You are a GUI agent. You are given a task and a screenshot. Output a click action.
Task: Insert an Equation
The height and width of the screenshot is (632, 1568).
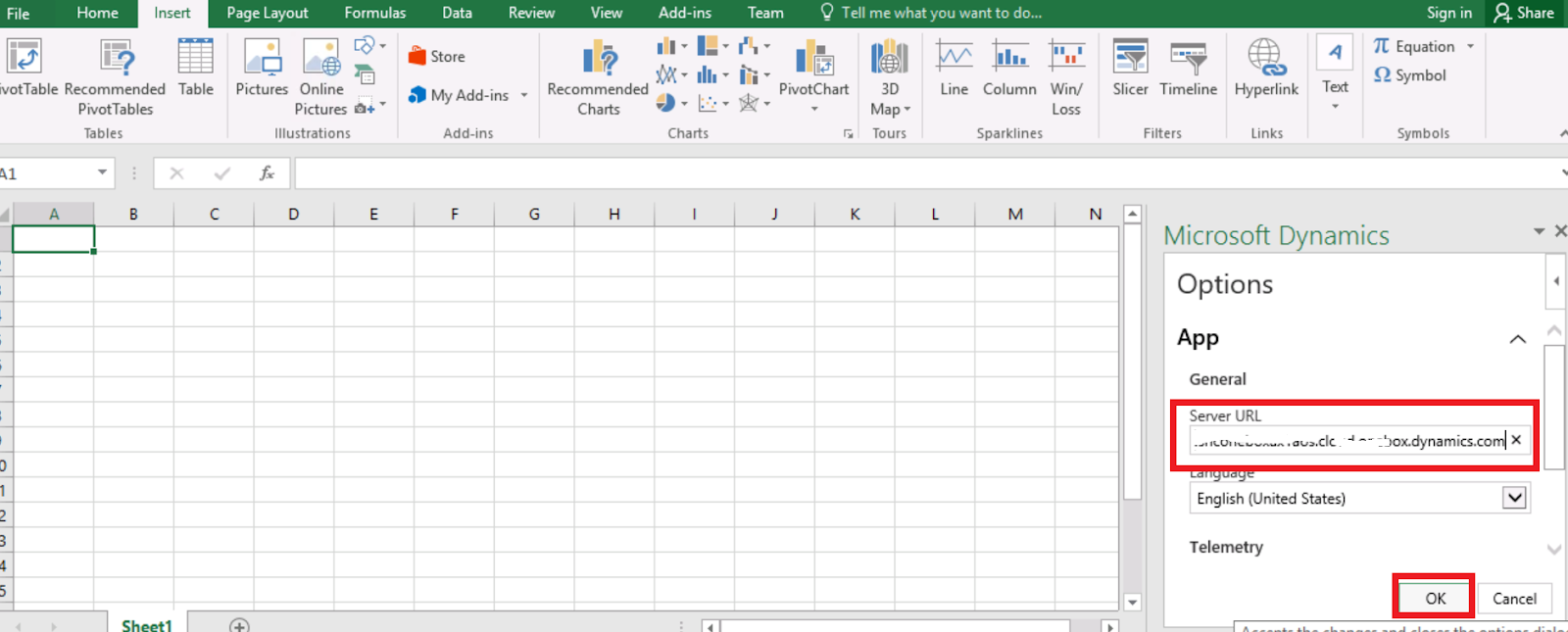[1414, 46]
